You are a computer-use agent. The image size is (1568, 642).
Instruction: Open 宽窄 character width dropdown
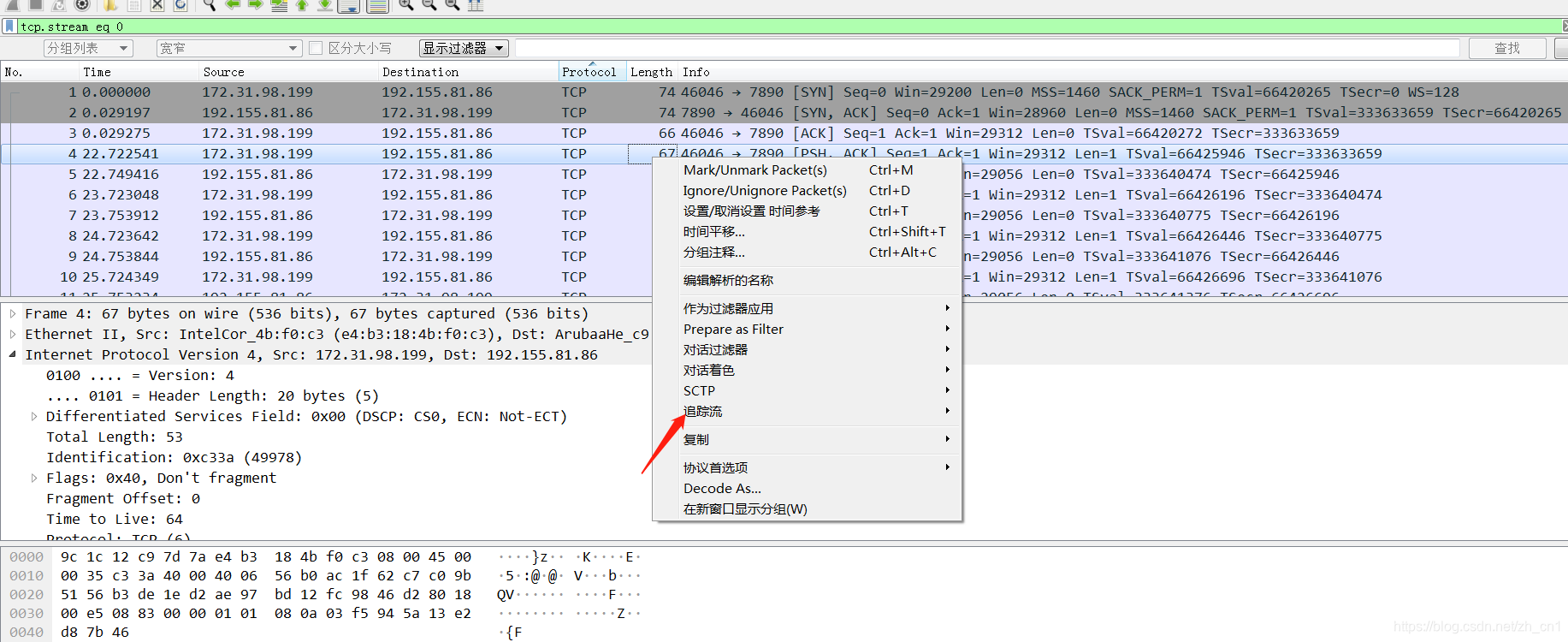pos(228,48)
